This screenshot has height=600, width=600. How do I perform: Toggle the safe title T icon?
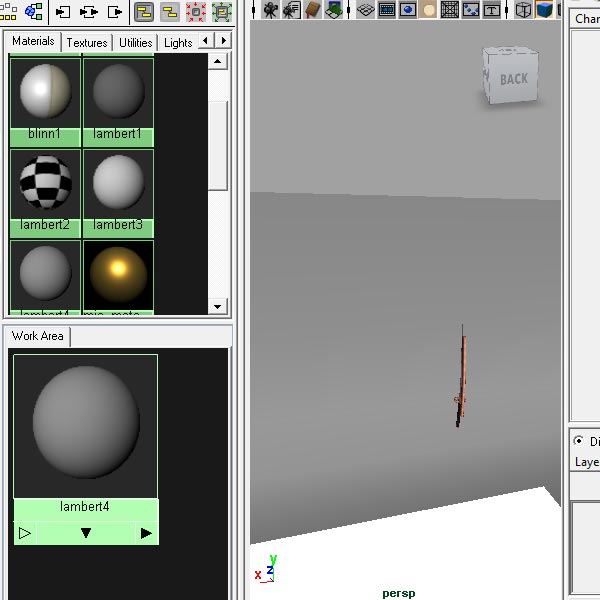492,10
